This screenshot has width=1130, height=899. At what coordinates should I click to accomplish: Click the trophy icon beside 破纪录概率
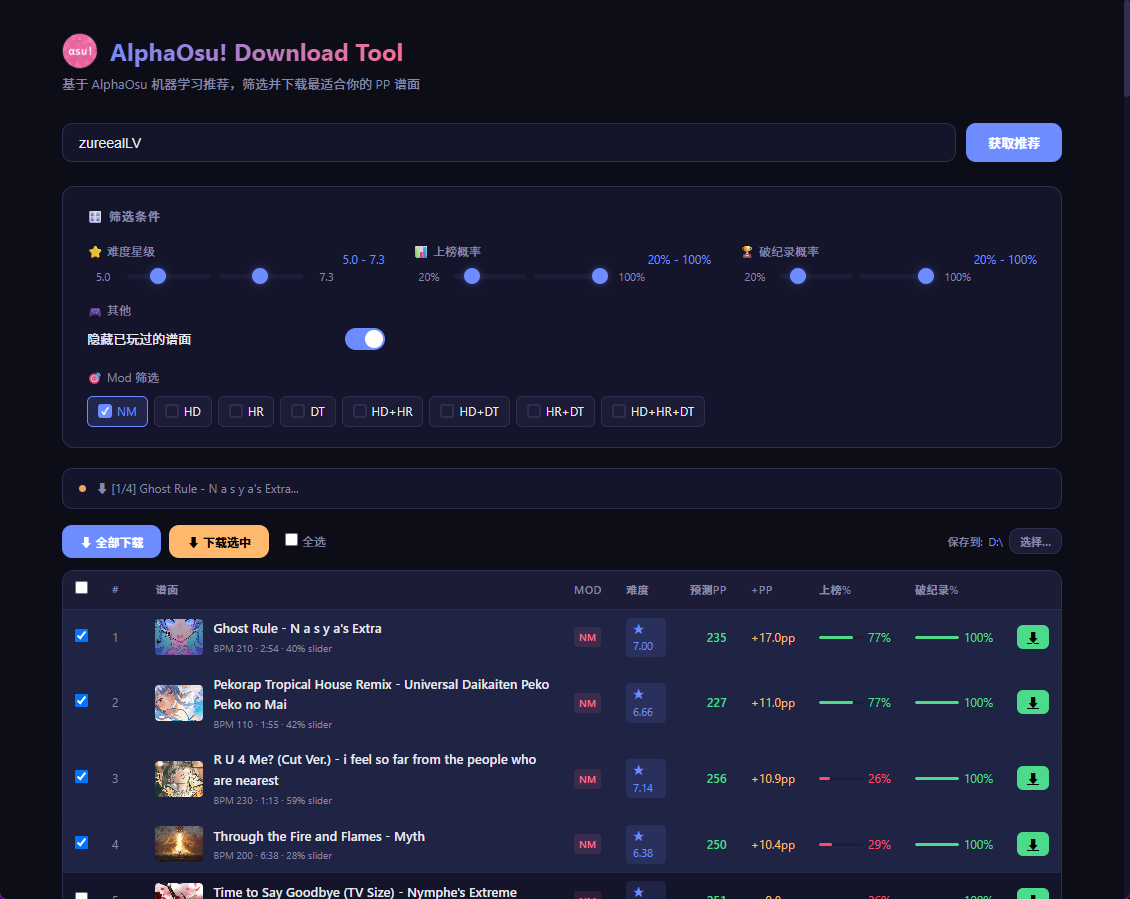tap(747, 252)
